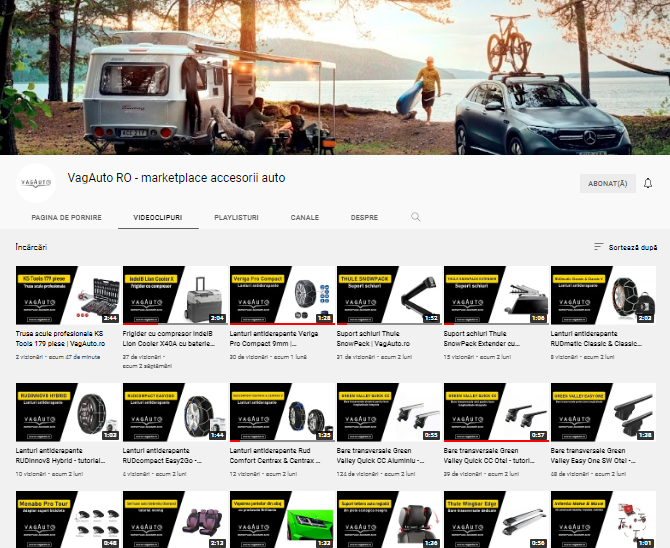Click title Trusa scule profesionala KS Tools
670x548 pixels.
click(60, 339)
